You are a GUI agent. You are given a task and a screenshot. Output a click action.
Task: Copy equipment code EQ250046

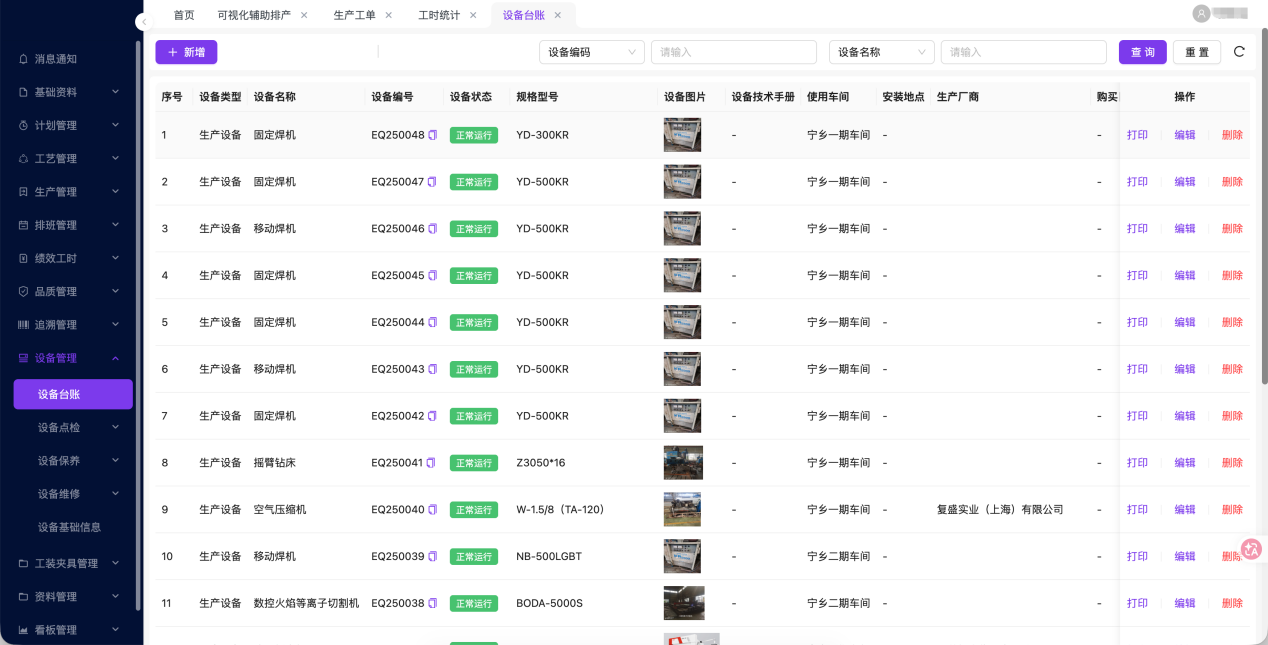(433, 229)
